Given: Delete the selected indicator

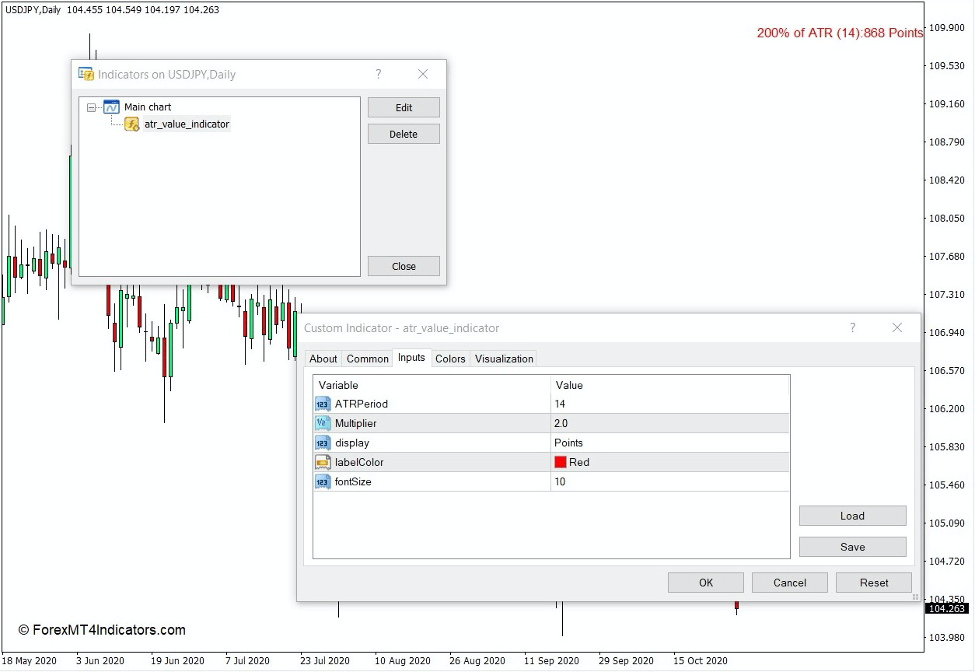Looking at the screenshot, I should click(x=403, y=133).
